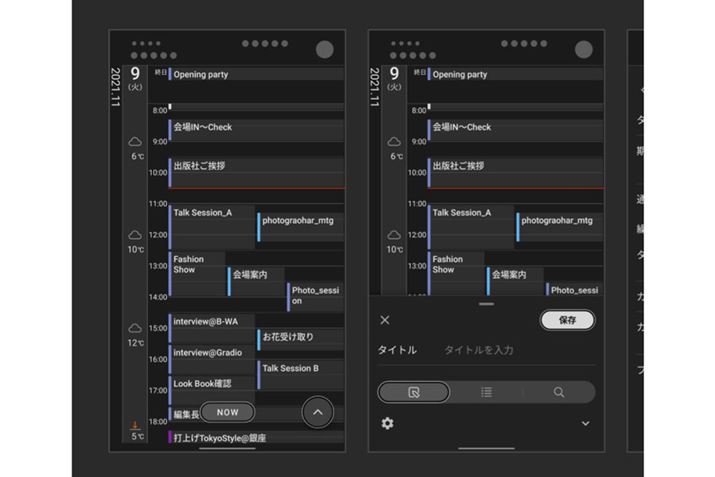Image resolution: width=715 pixels, height=477 pixels.
Task: Tap the 2021.11 month label in middle phone
Action: pos(374,87)
